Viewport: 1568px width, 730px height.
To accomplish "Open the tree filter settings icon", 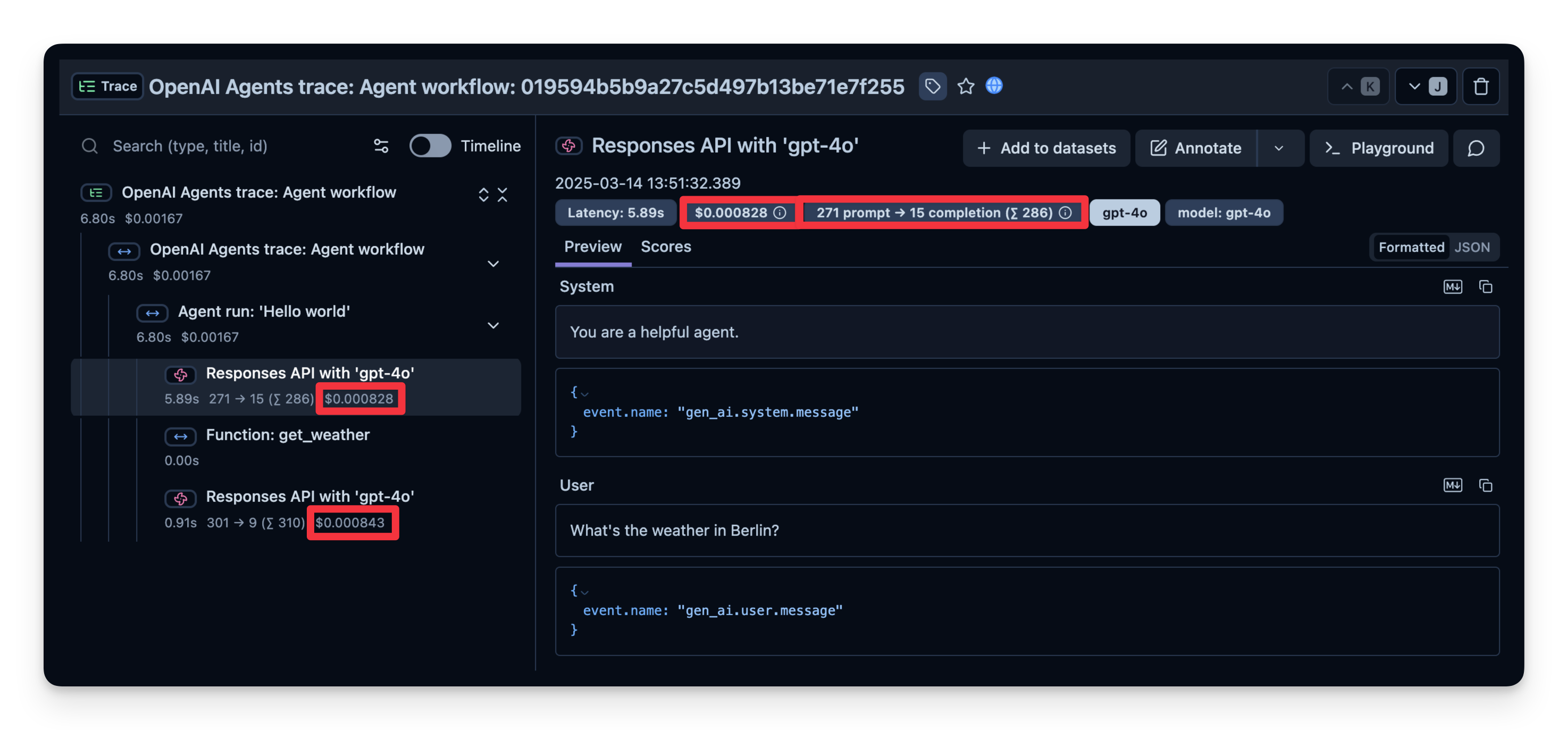I will click(381, 146).
